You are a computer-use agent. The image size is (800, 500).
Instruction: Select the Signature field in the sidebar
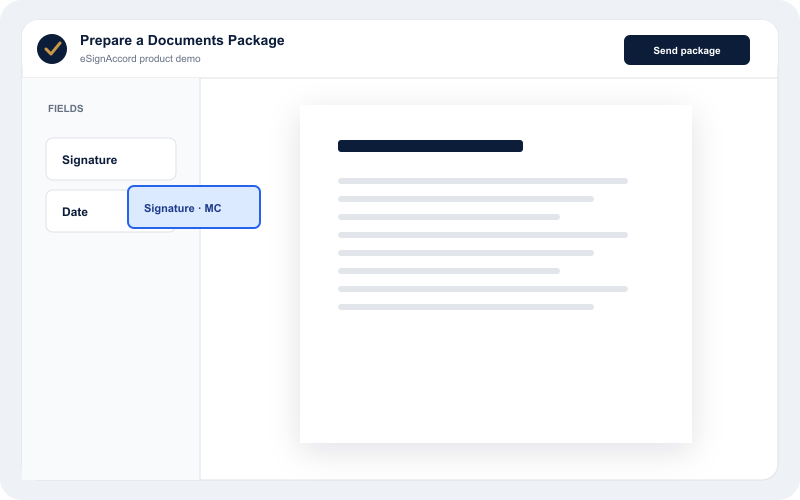click(x=111, y=159)
